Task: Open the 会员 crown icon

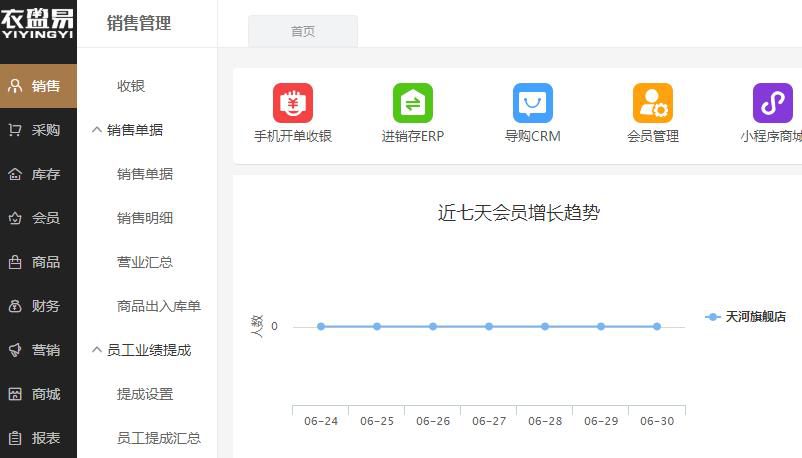Action: tap(15, 218)
